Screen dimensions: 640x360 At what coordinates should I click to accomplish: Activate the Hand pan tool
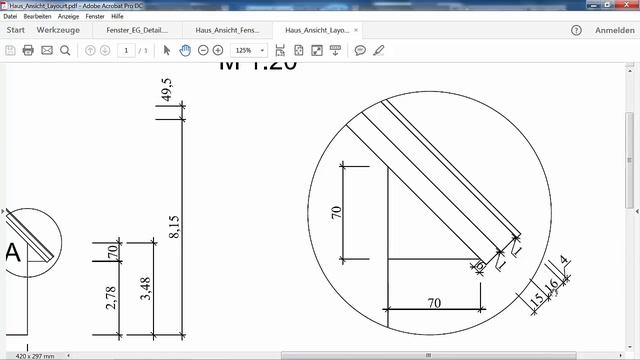[x=185, y=50]
